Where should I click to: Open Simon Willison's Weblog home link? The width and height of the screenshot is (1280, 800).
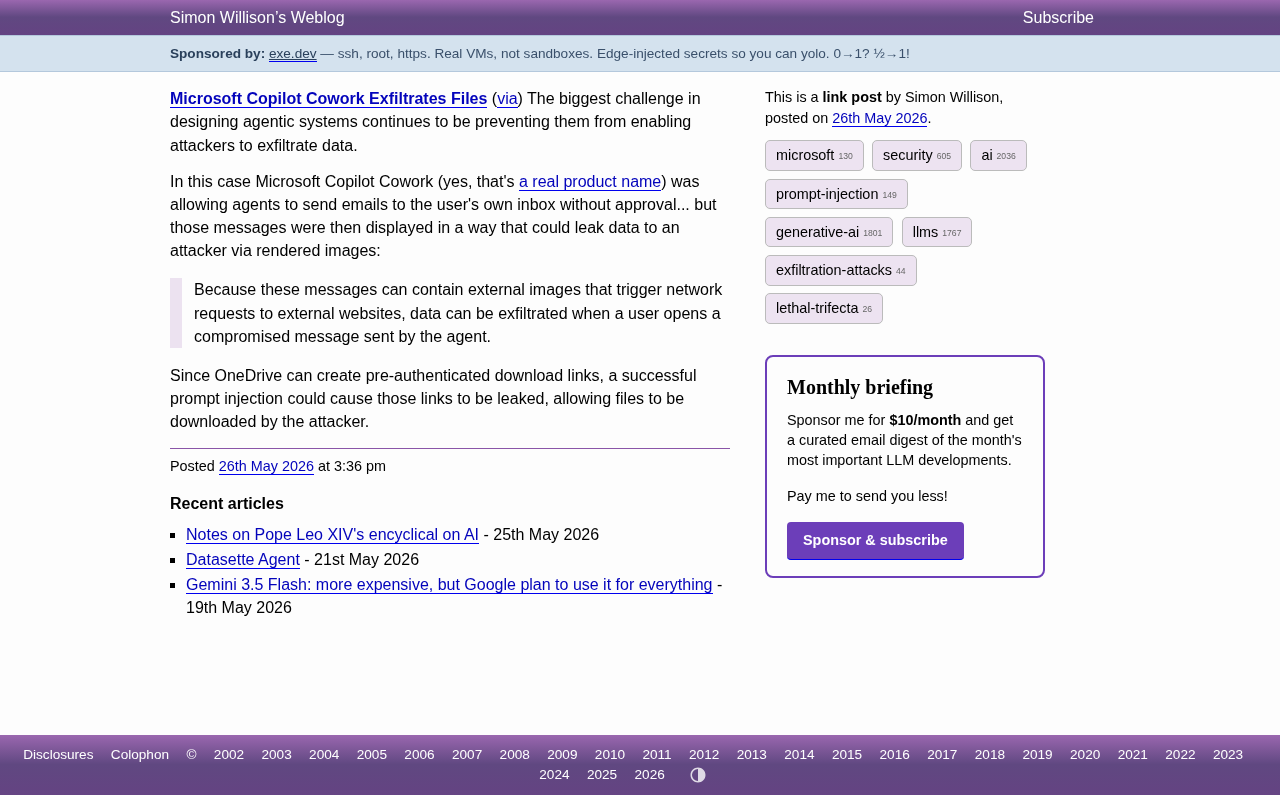[257, 18]
